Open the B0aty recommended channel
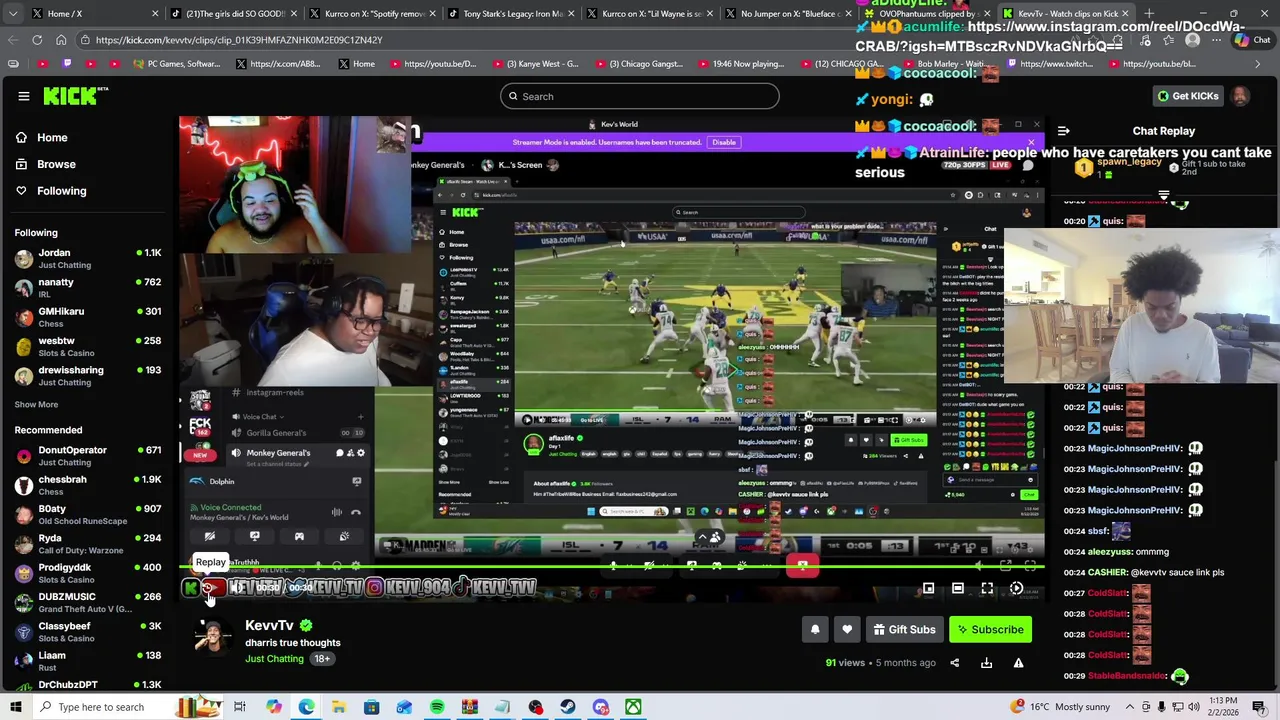Viewport: 1280px width, 720px height. click(x=88, y=514)
